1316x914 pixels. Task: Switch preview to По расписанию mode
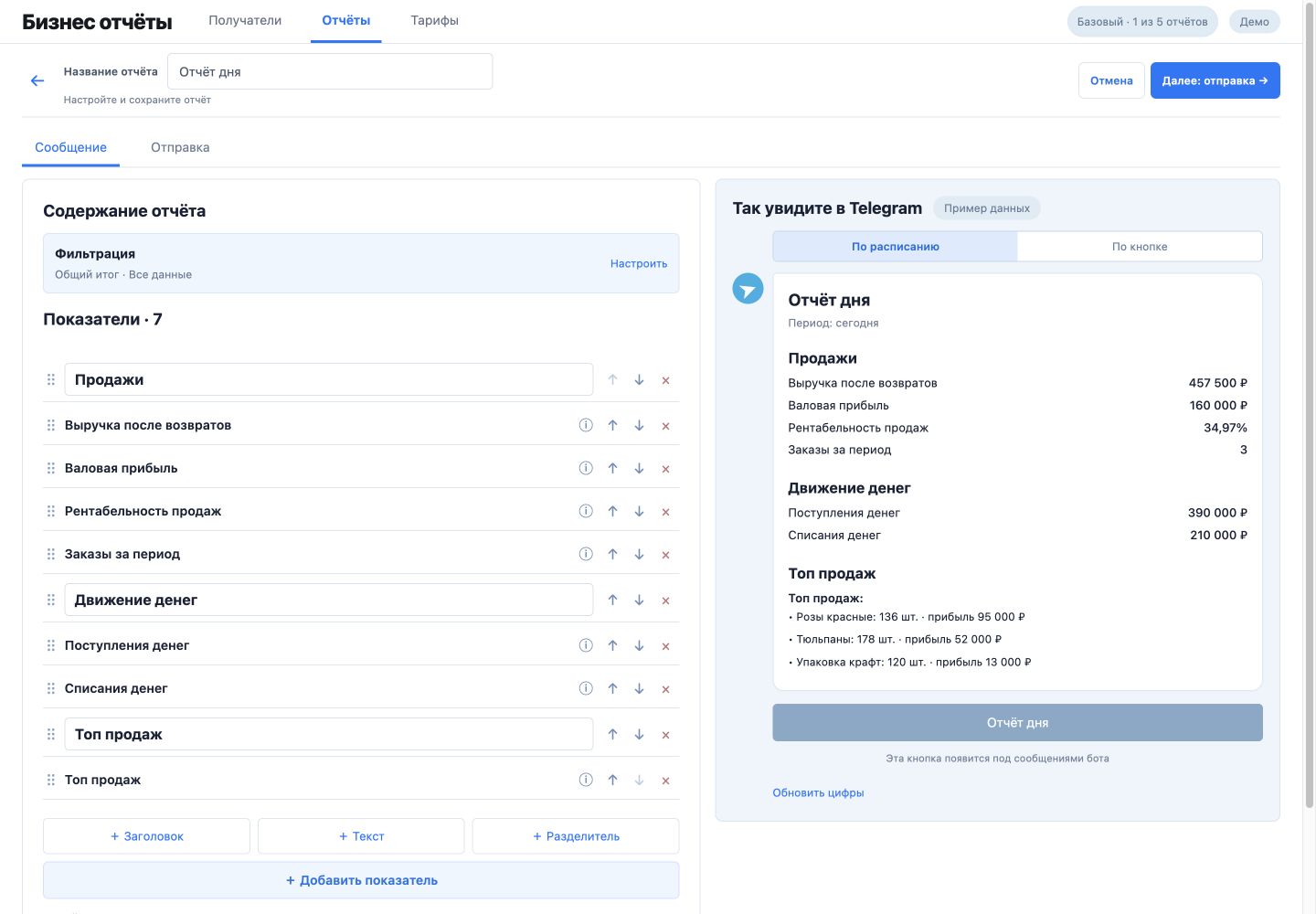(x=895, y=247)
